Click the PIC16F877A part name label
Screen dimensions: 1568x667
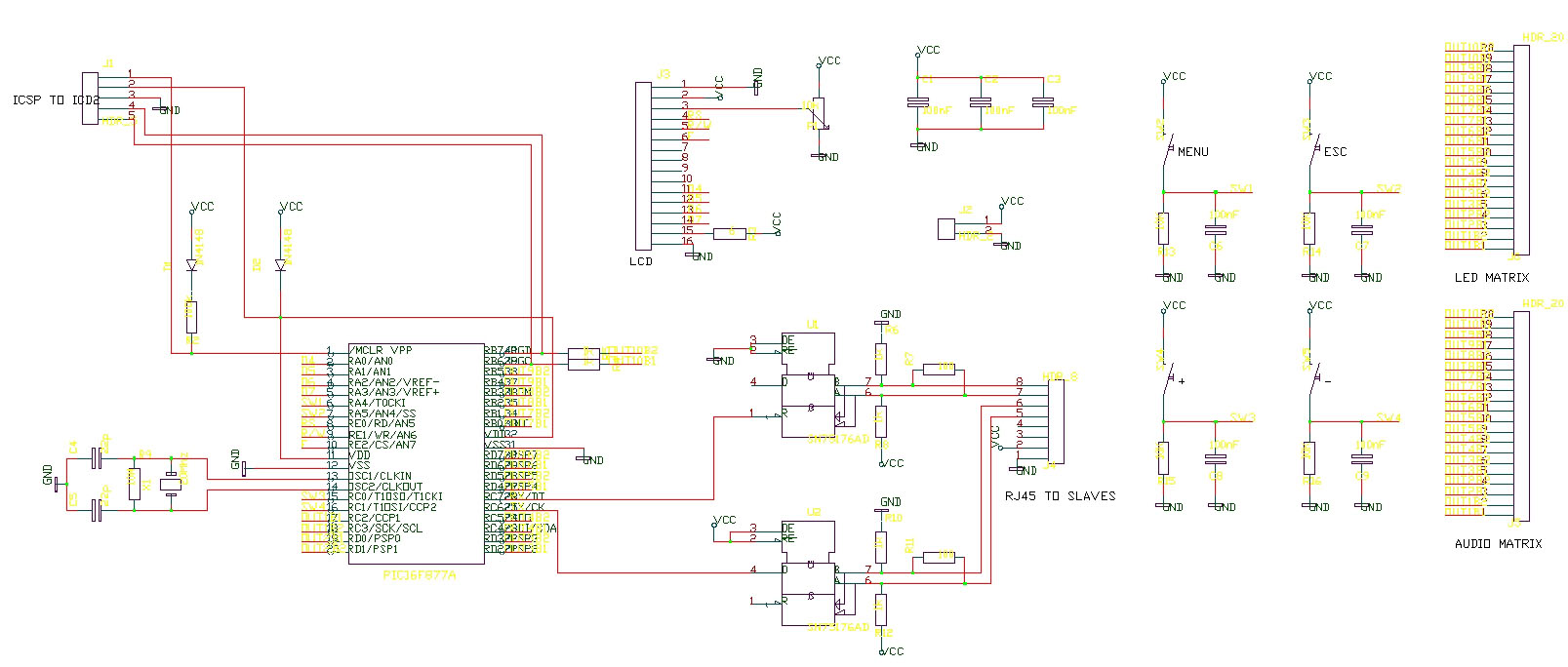coord(420,575)
